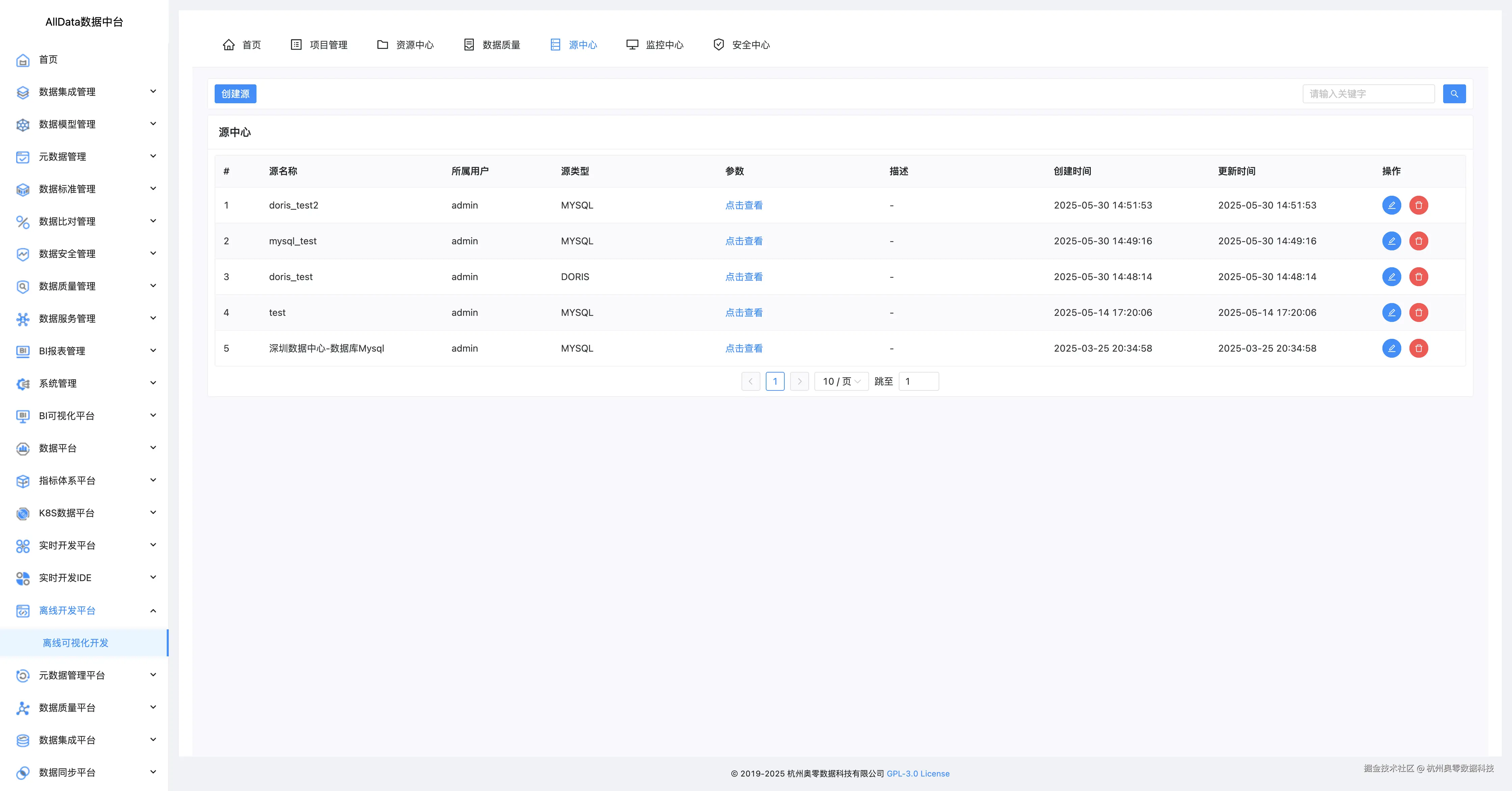Go to next page arrow
The height and width of the screenshot is (791, 1512).
800,381
